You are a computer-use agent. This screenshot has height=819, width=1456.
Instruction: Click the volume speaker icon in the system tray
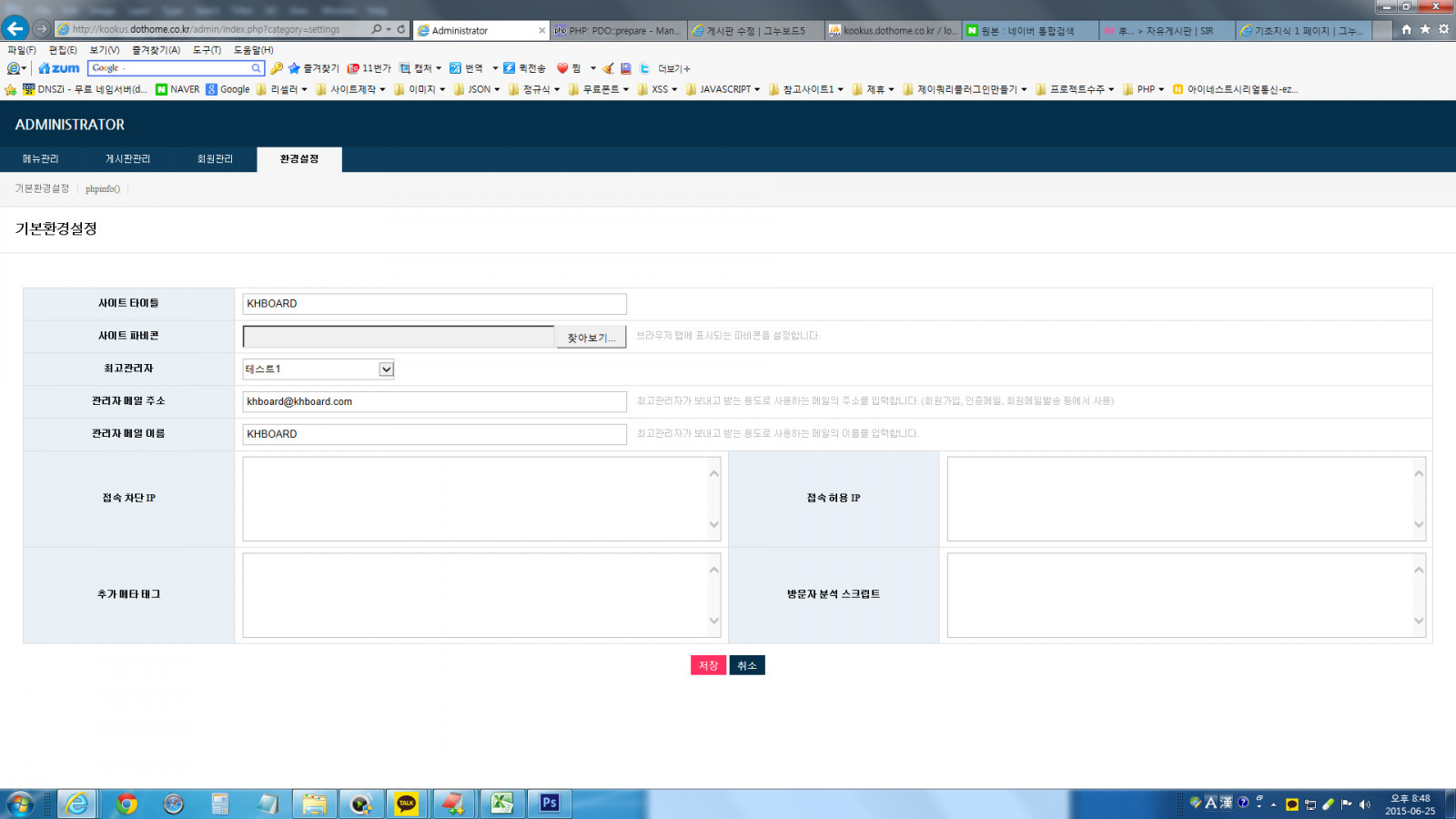[1364, 804]
